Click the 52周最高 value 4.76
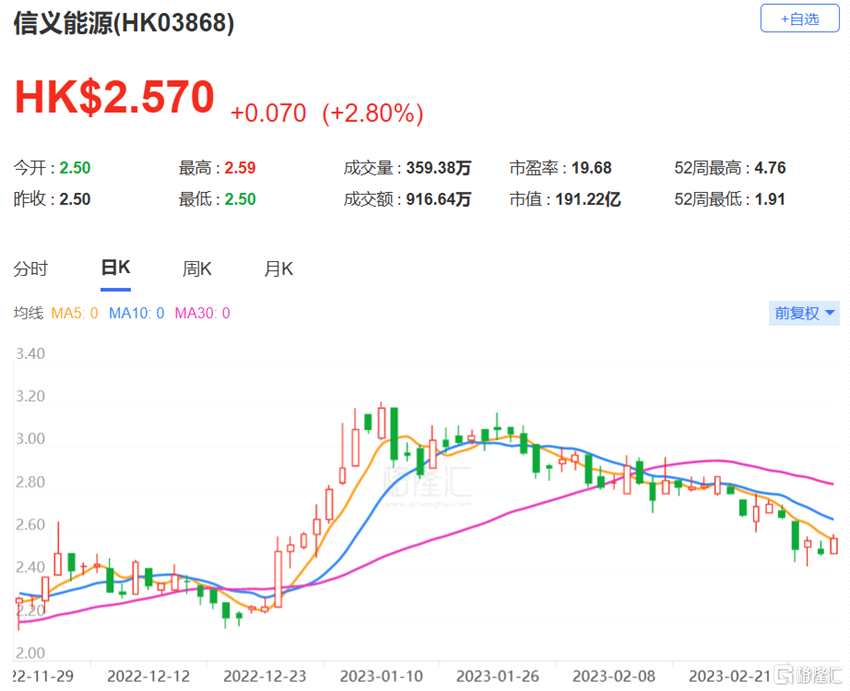 pyautogui.click(x=770, y=167)
